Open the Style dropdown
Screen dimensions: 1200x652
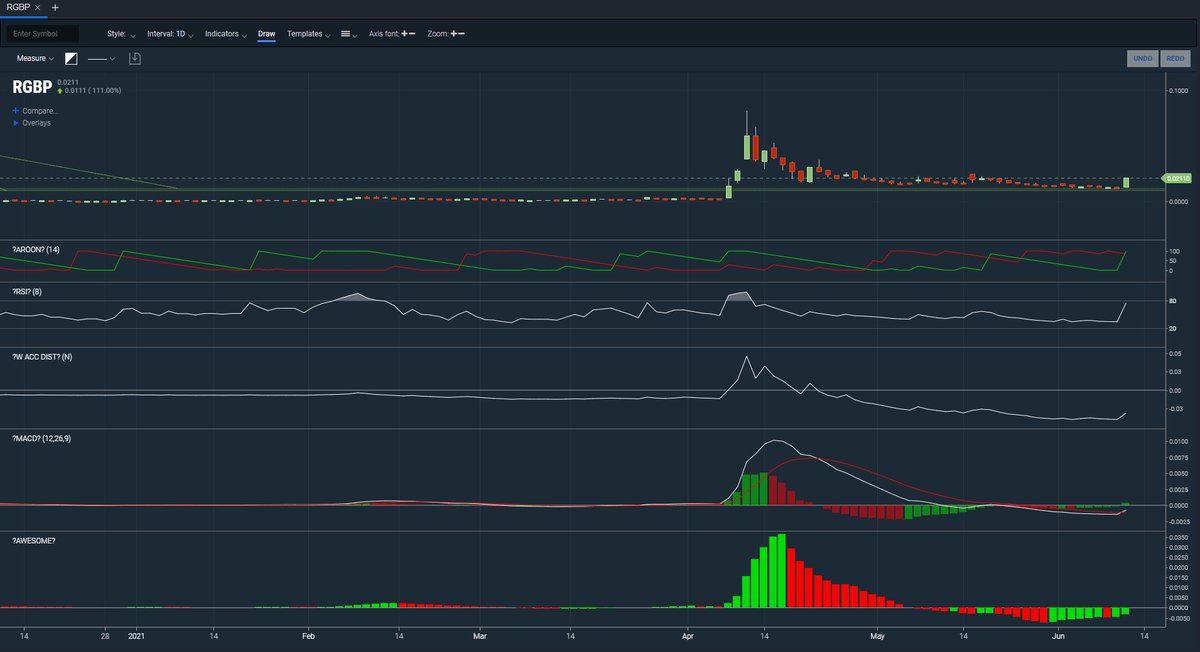[122, 34]
